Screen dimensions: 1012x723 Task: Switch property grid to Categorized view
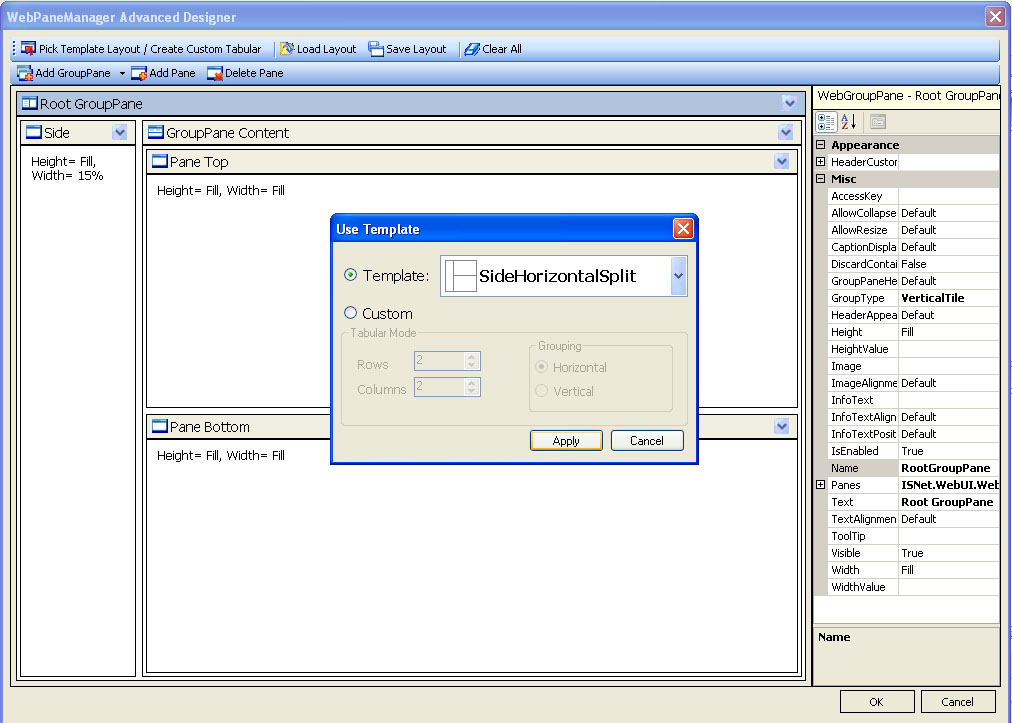point(826,122)
